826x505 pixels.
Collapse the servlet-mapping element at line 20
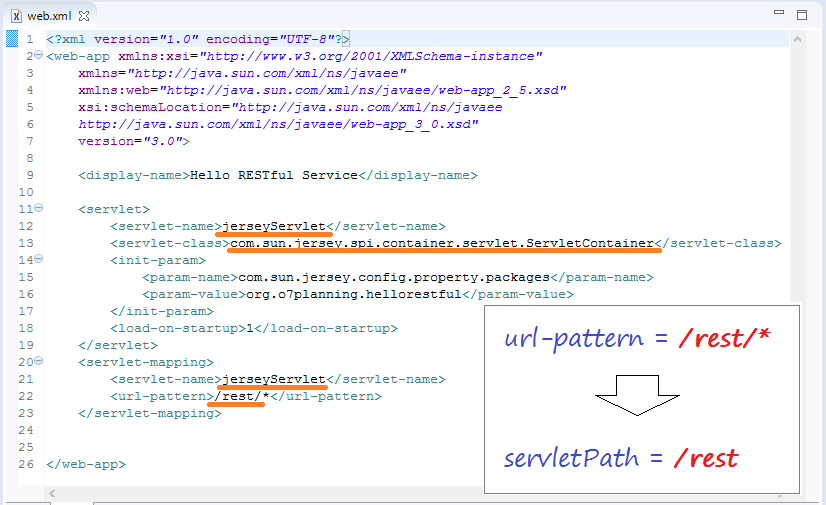(x=38, y=361)
